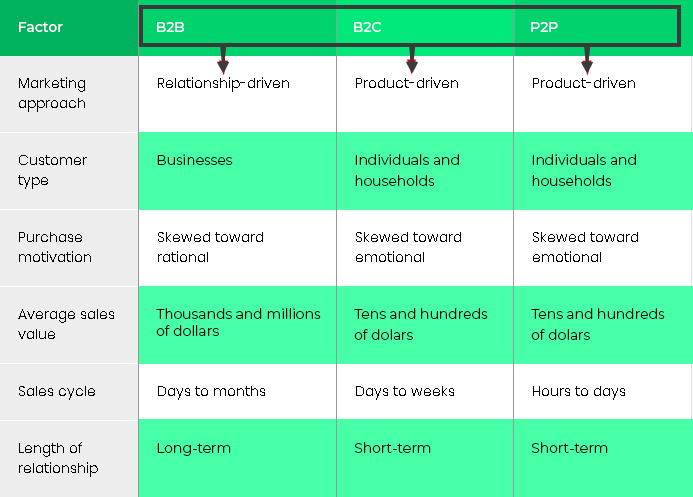Select the Businesses cell in green row

237,171
